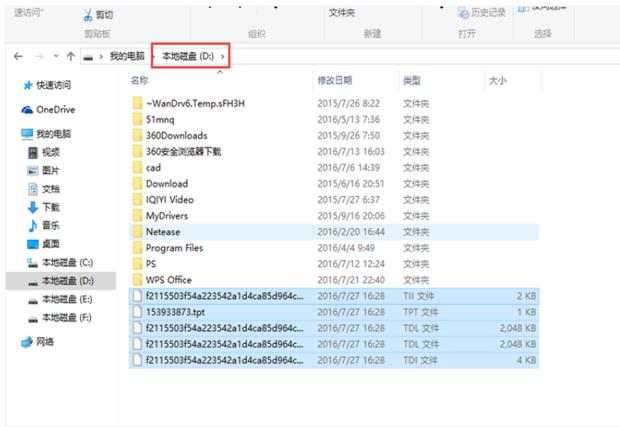Click 我的电脑 in the address breadcrumb
This screenshot has height=427, width=620.
point(126,56)
